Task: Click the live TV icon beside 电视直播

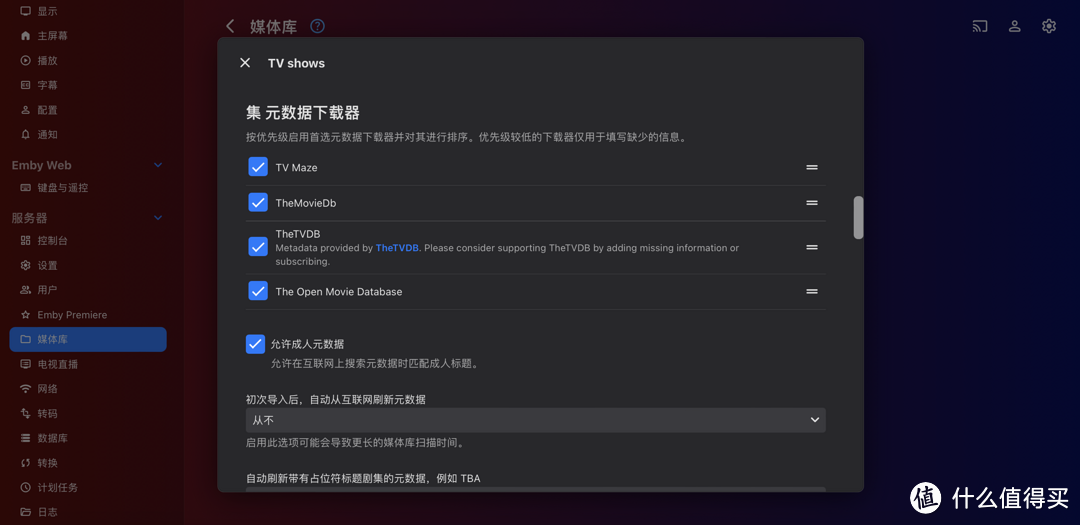Action: coord(25,364)
